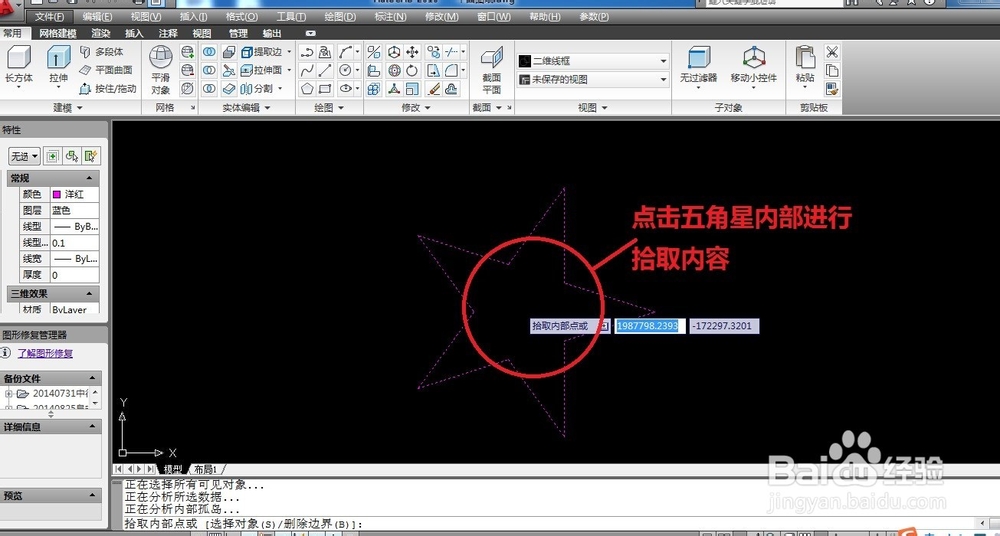
Task: Open the 未保存的视图 view dropdown
Action: tap(592, 80)
